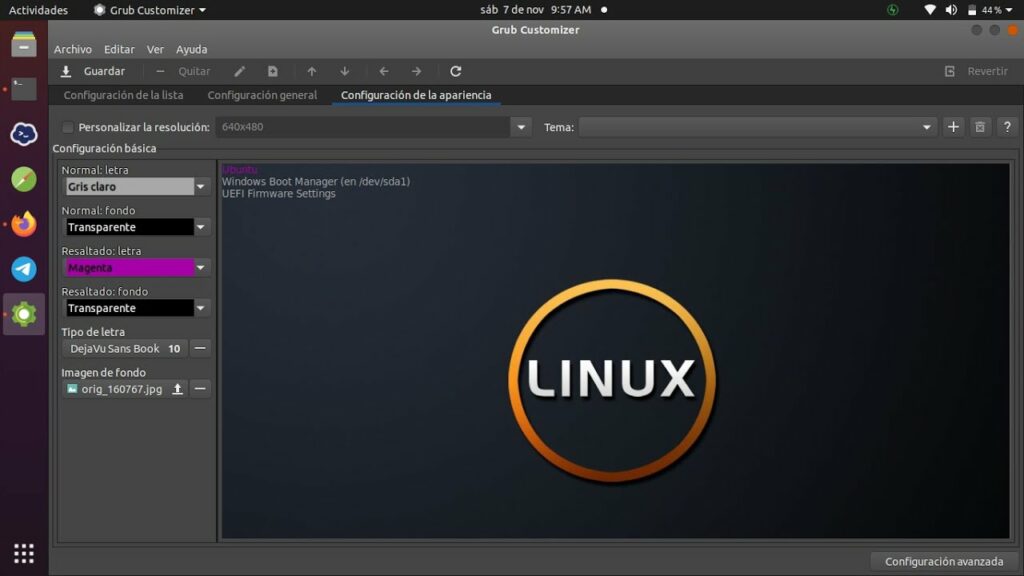The image size is (1024, 576).
Task: Move entry up with the up arrow icon
Action: pos(311,71)
